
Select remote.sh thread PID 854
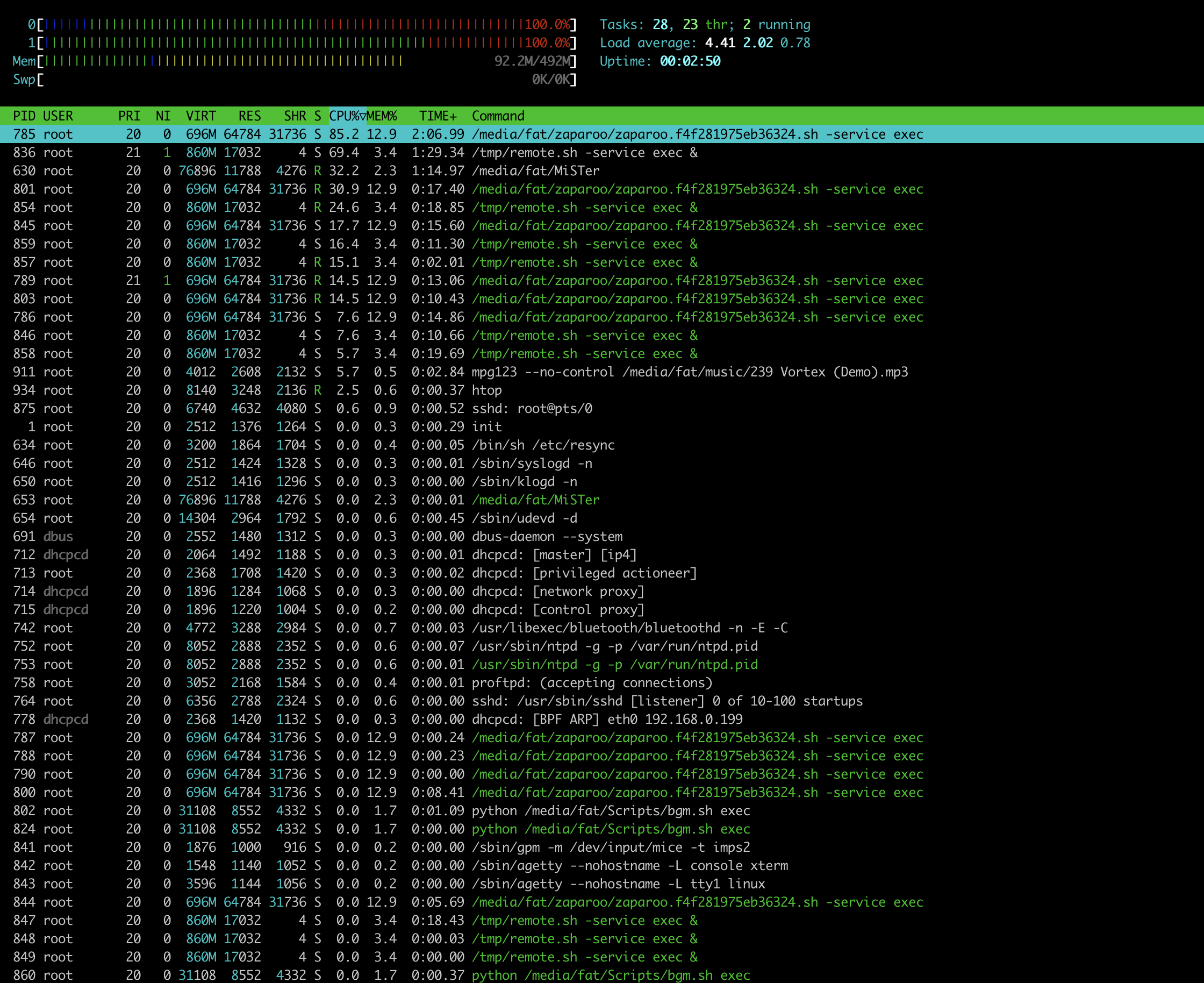click(601, 207)
